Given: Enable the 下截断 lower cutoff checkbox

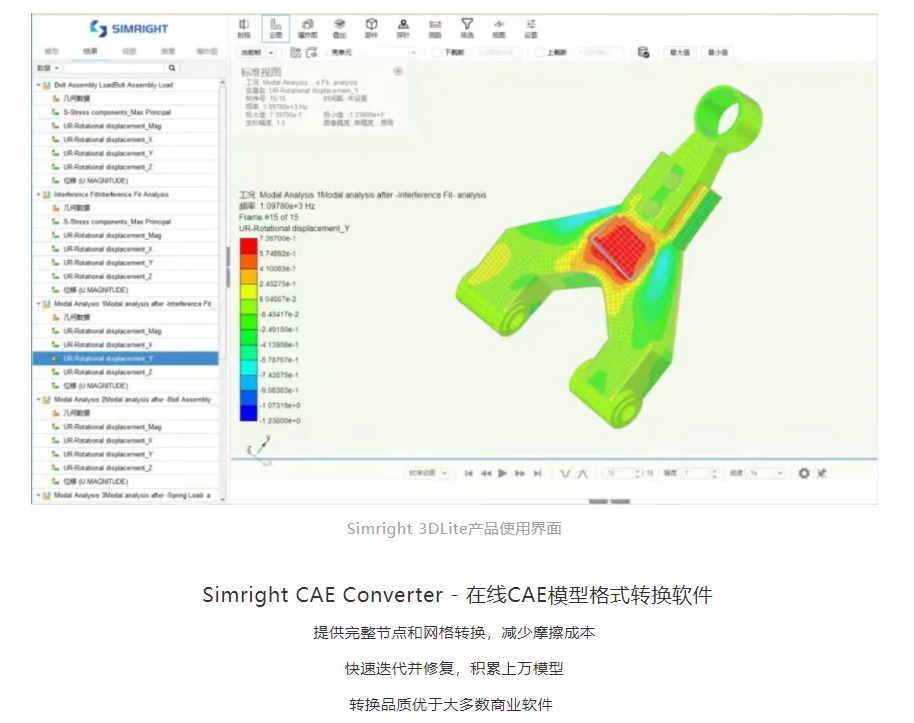Looking at the screenshot, I should (436, 52).
